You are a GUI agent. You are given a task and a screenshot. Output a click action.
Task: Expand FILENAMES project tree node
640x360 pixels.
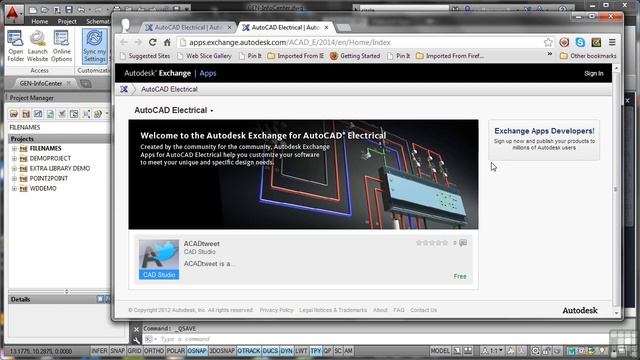14,149
